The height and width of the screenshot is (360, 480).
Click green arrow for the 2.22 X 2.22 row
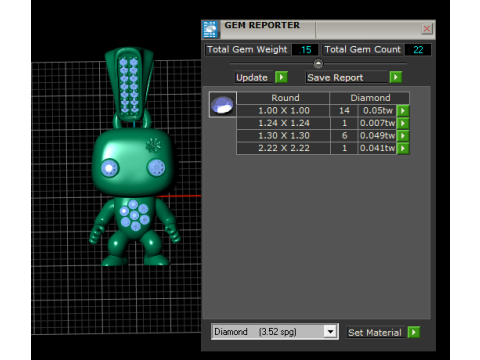click(x=403, y=148)
